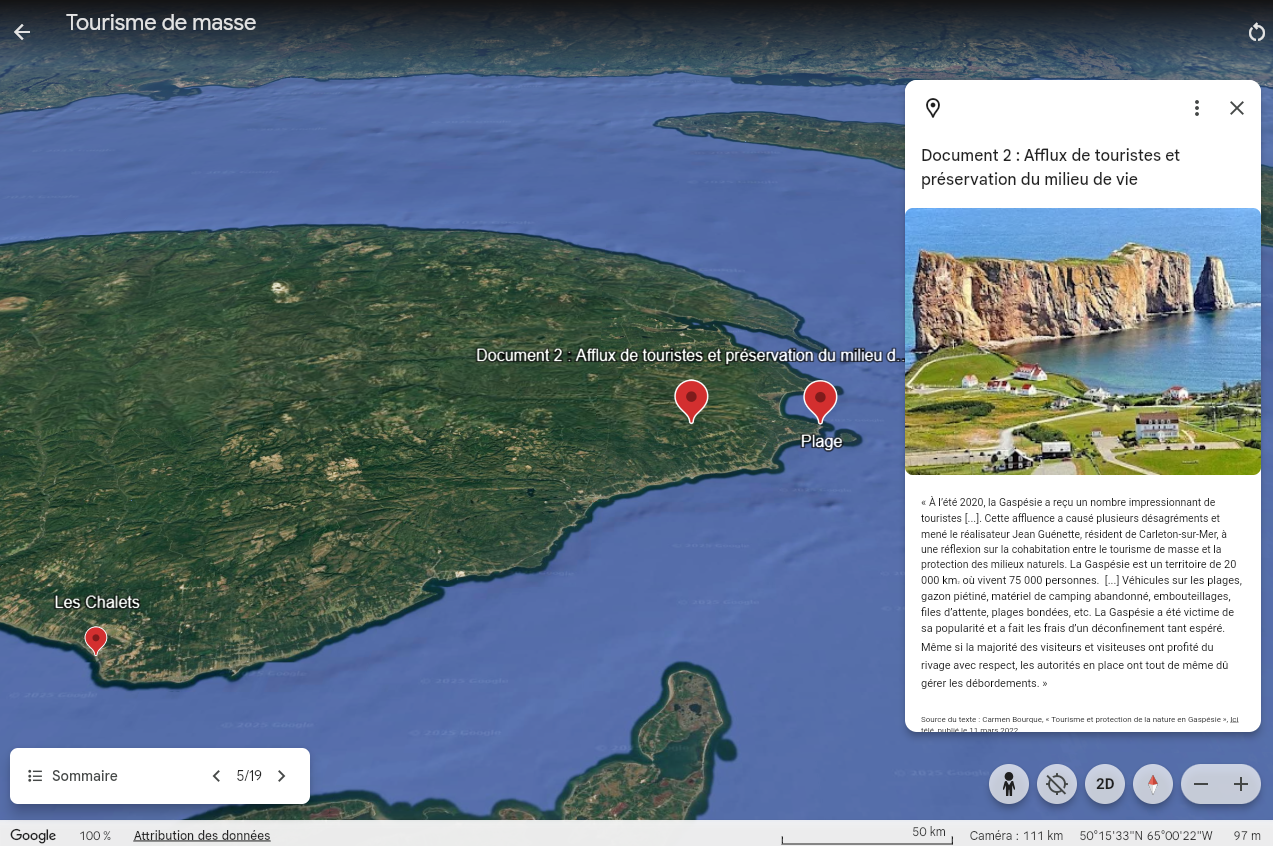Image resolution: width=1273 pixels, height=846 pixels.
Task: Click the Document 2 red map marker
Action: 691,400
